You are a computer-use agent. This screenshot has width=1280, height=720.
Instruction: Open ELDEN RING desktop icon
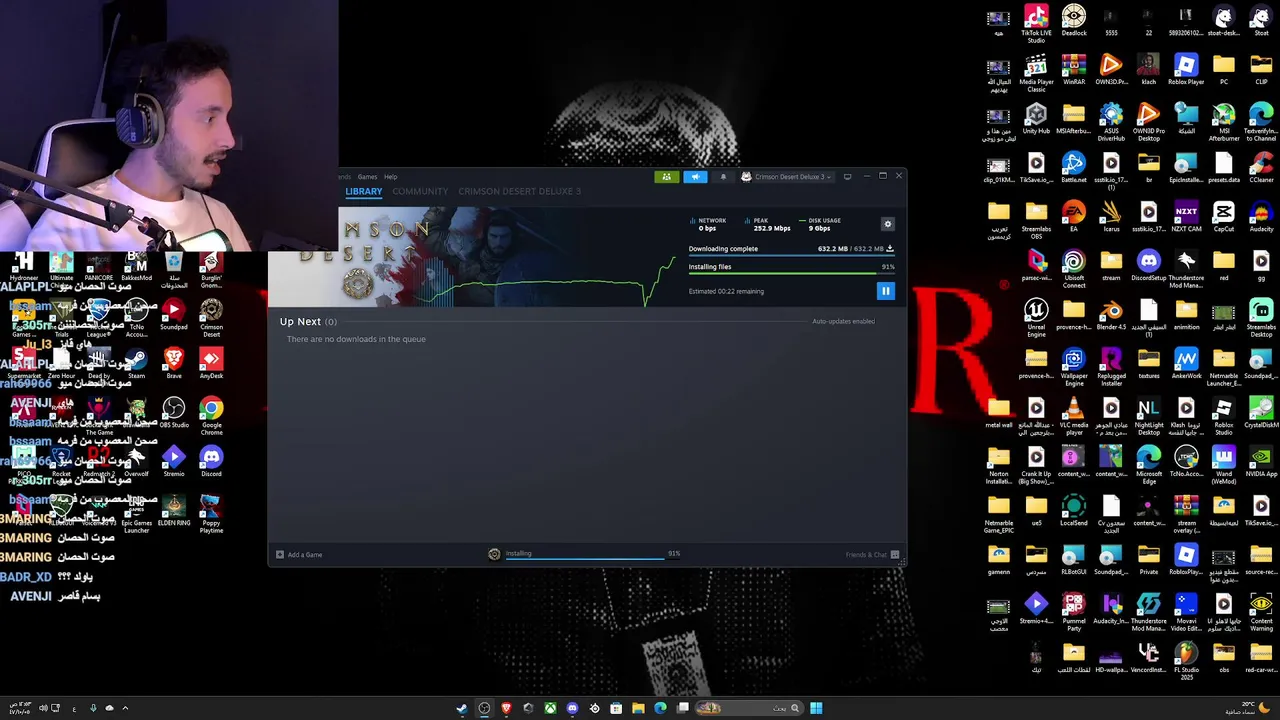tap(174, 511)
